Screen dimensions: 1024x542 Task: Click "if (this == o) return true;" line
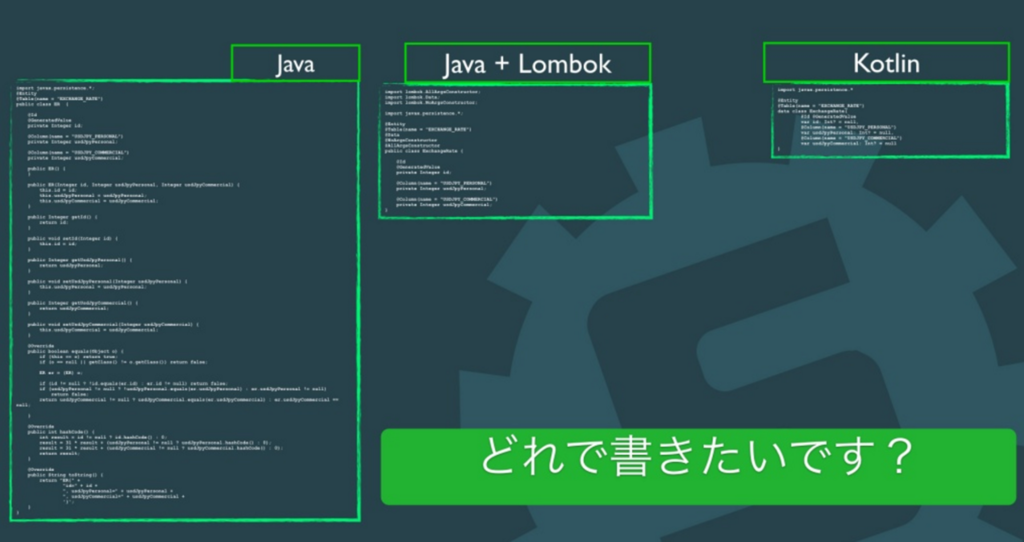78,357
